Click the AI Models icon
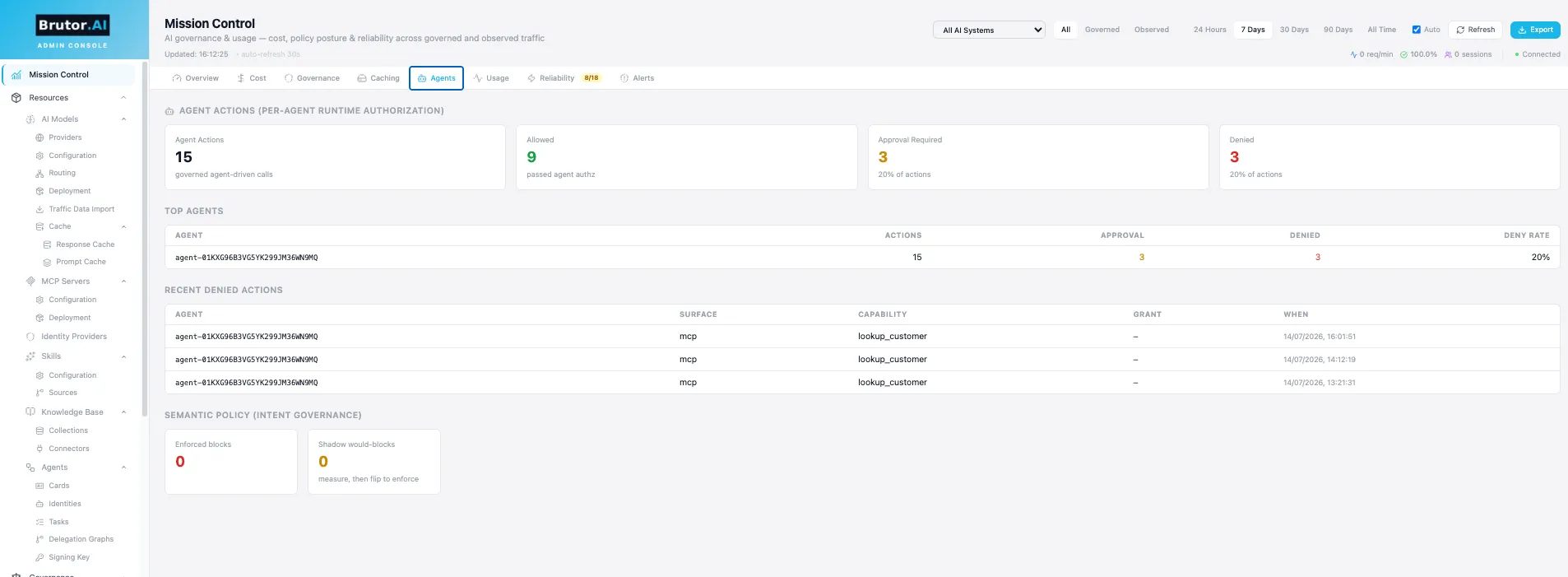 click(x=30, y=119)
